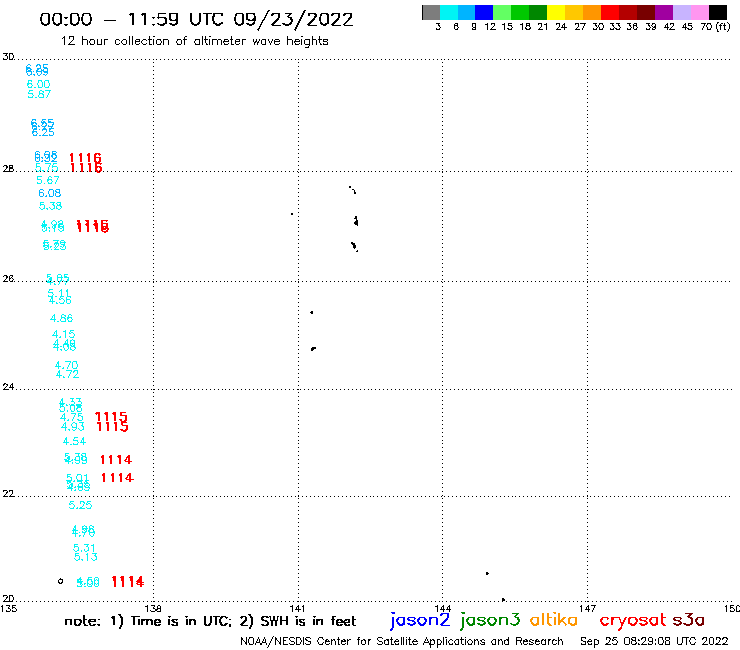Viewport: 740px width, 650px height.
Task: Click the longitude 147 axis label
Action: (587, 608)
